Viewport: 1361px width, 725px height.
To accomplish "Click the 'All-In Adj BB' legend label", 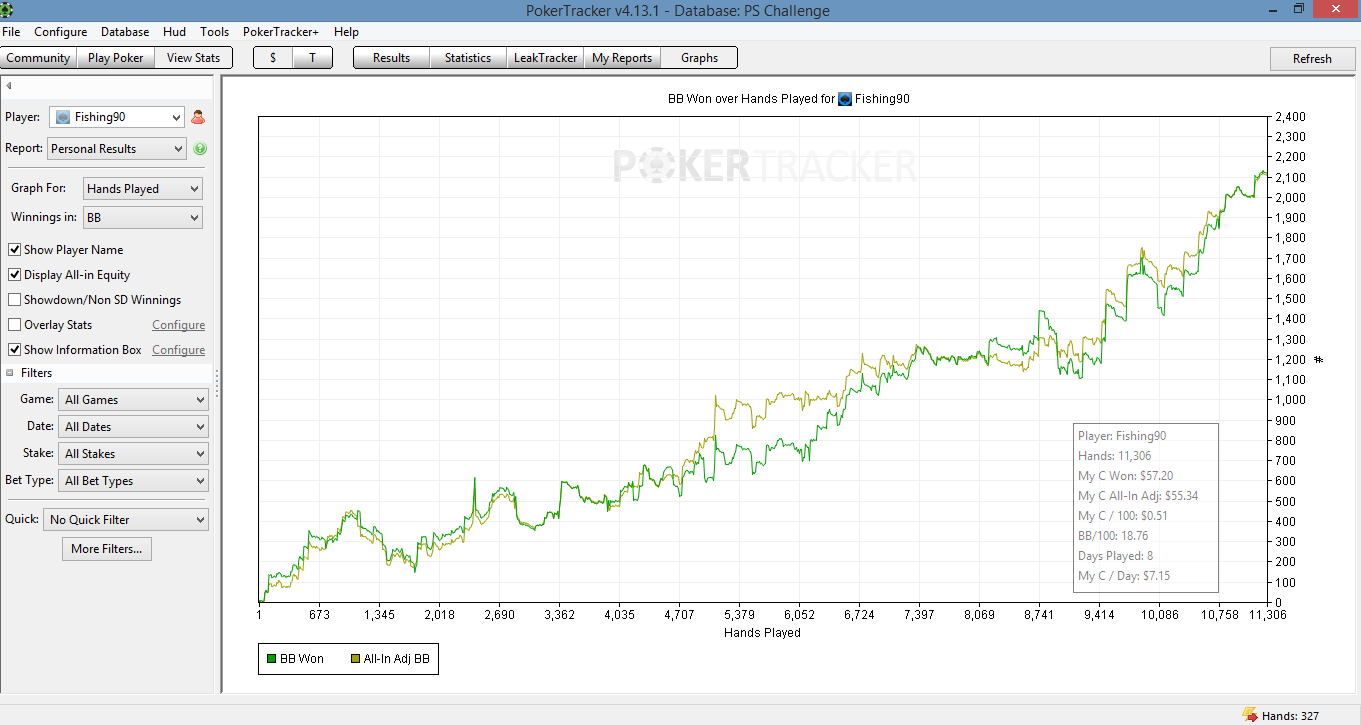I will coord(398,659).
